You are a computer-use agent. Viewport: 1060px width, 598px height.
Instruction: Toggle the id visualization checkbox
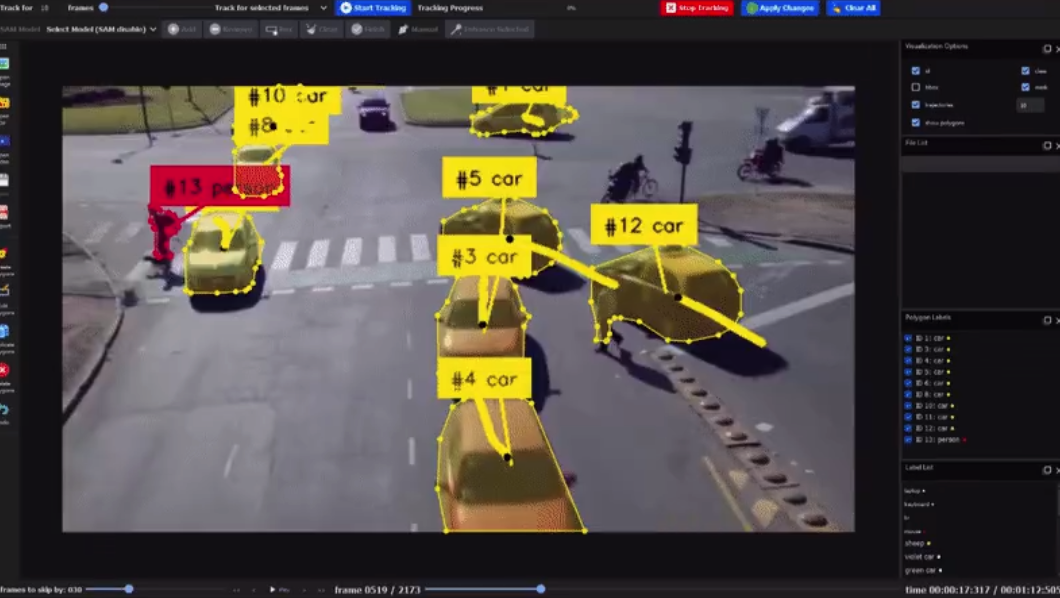[x=915, y=70]
